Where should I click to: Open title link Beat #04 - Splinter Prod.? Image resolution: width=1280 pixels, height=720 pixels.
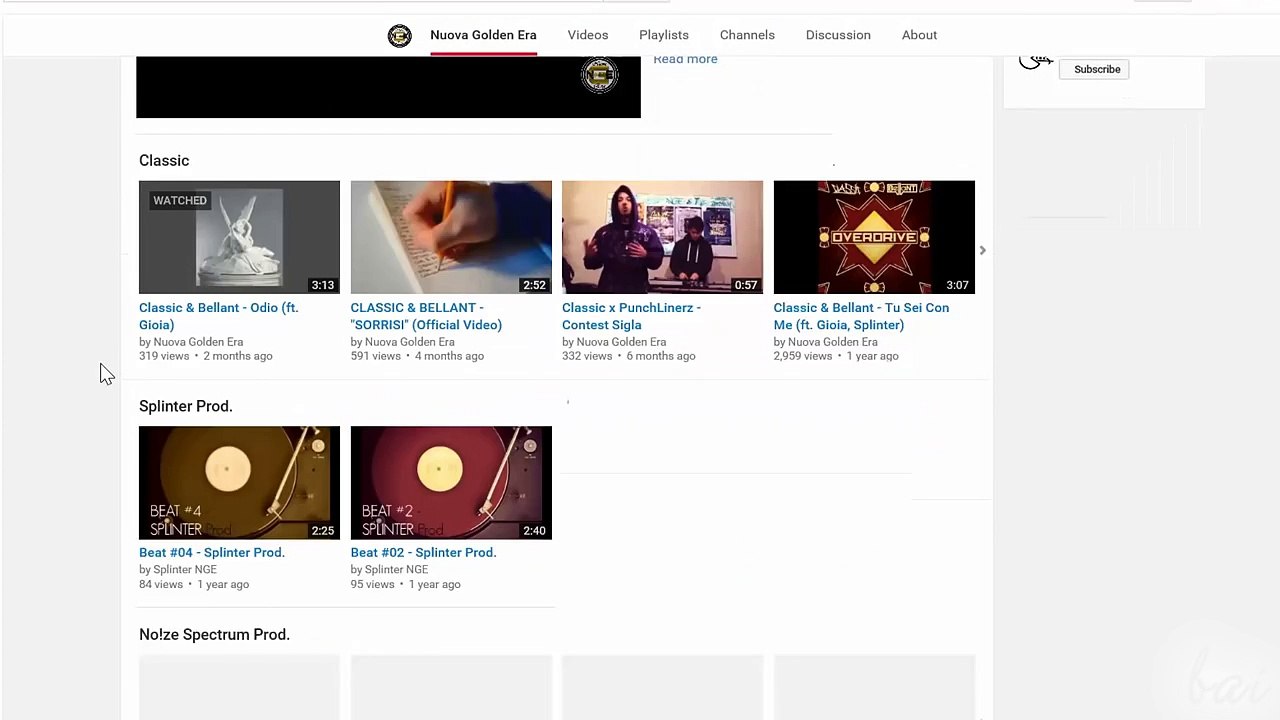coord(212,552)
